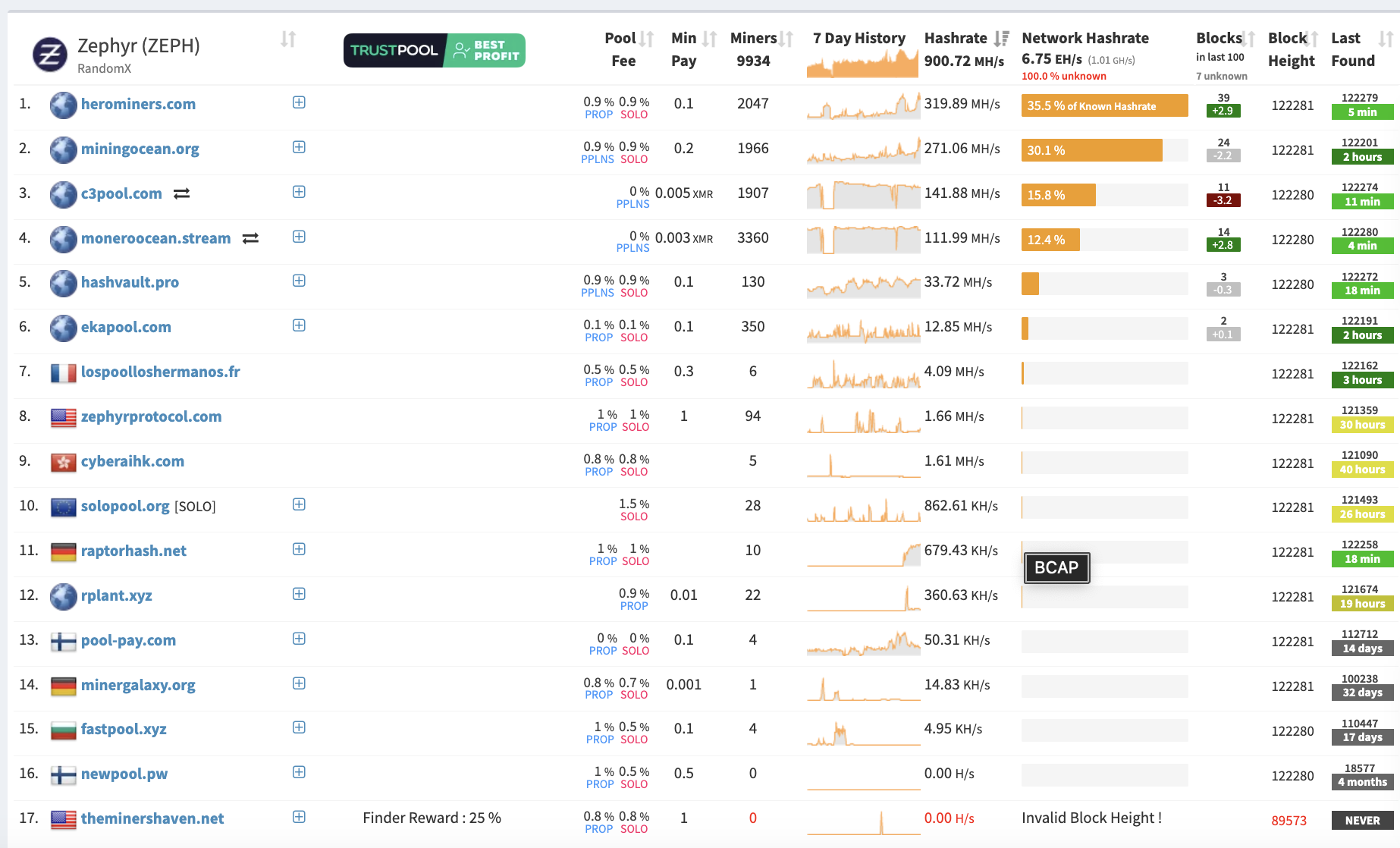1400x848 pixels.
Task: Open the herominers.com pool link
Action: coord(138,104)
